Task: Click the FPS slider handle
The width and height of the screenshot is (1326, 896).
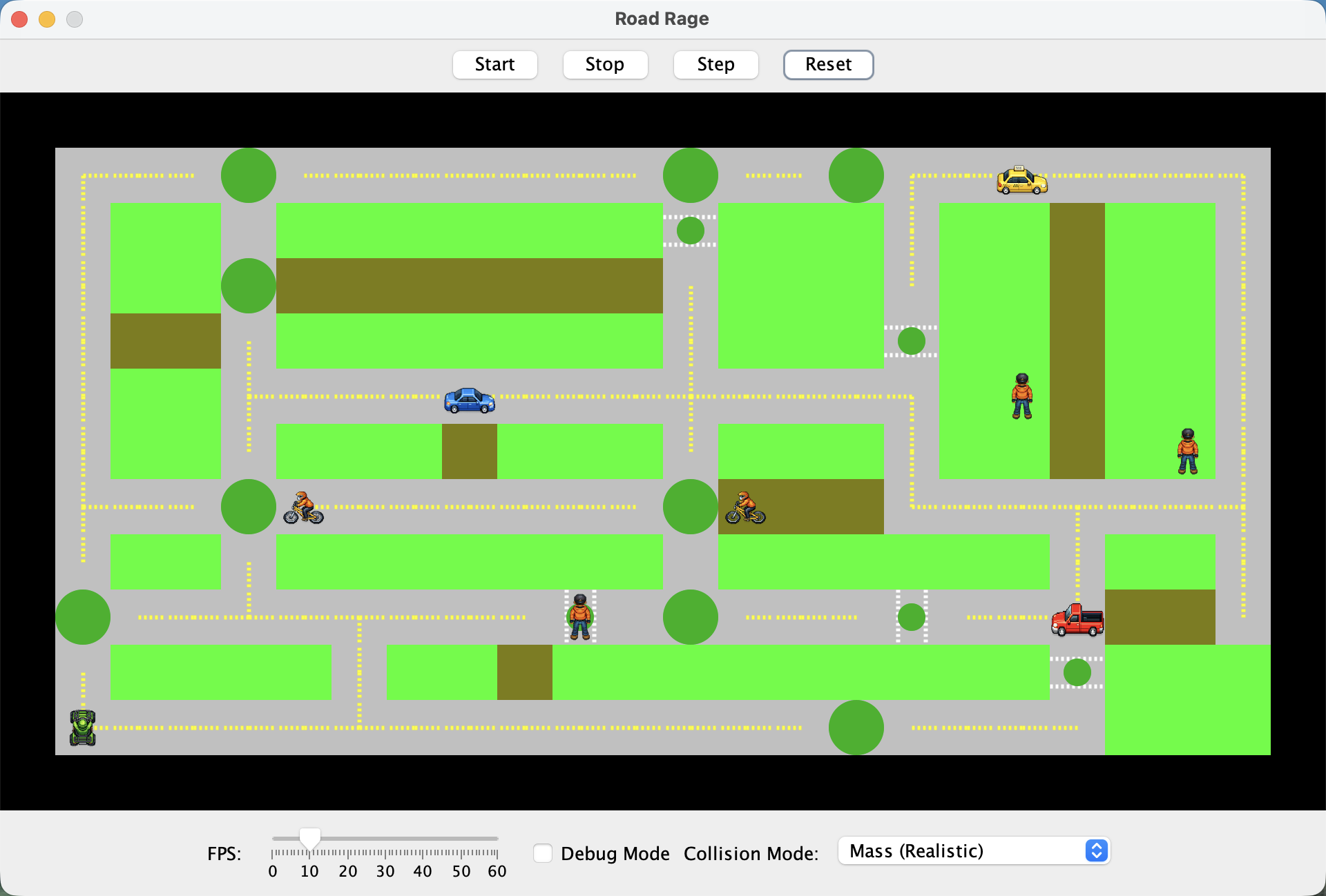Action: coord(309,839)
